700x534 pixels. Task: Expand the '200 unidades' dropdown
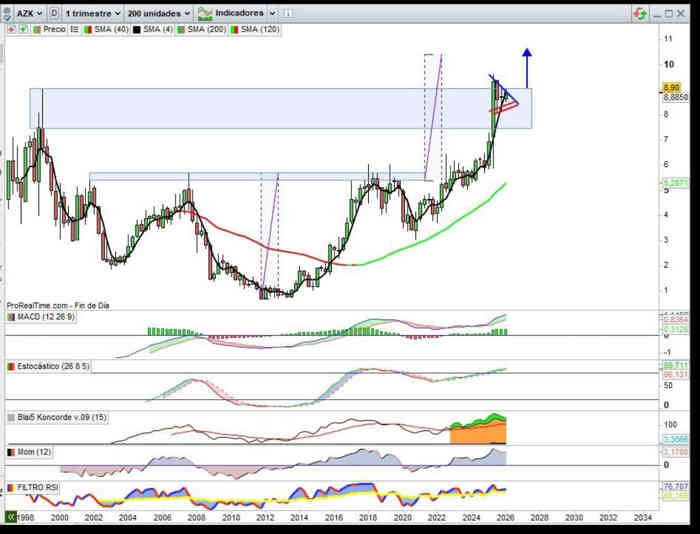159,14
